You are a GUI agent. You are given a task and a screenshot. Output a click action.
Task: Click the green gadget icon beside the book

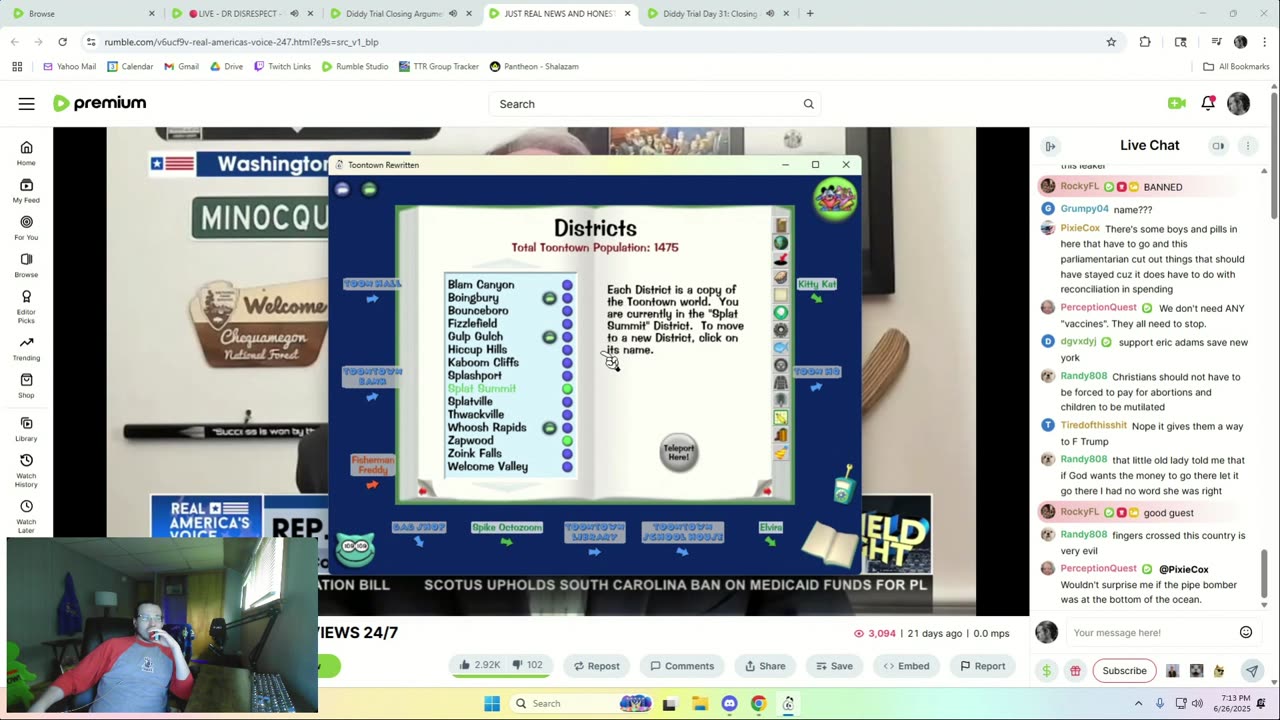(843, 483)
